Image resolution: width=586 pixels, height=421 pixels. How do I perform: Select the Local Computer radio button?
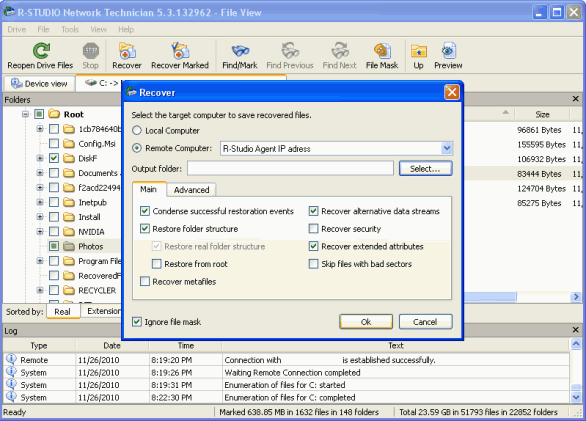click(137, 130)
